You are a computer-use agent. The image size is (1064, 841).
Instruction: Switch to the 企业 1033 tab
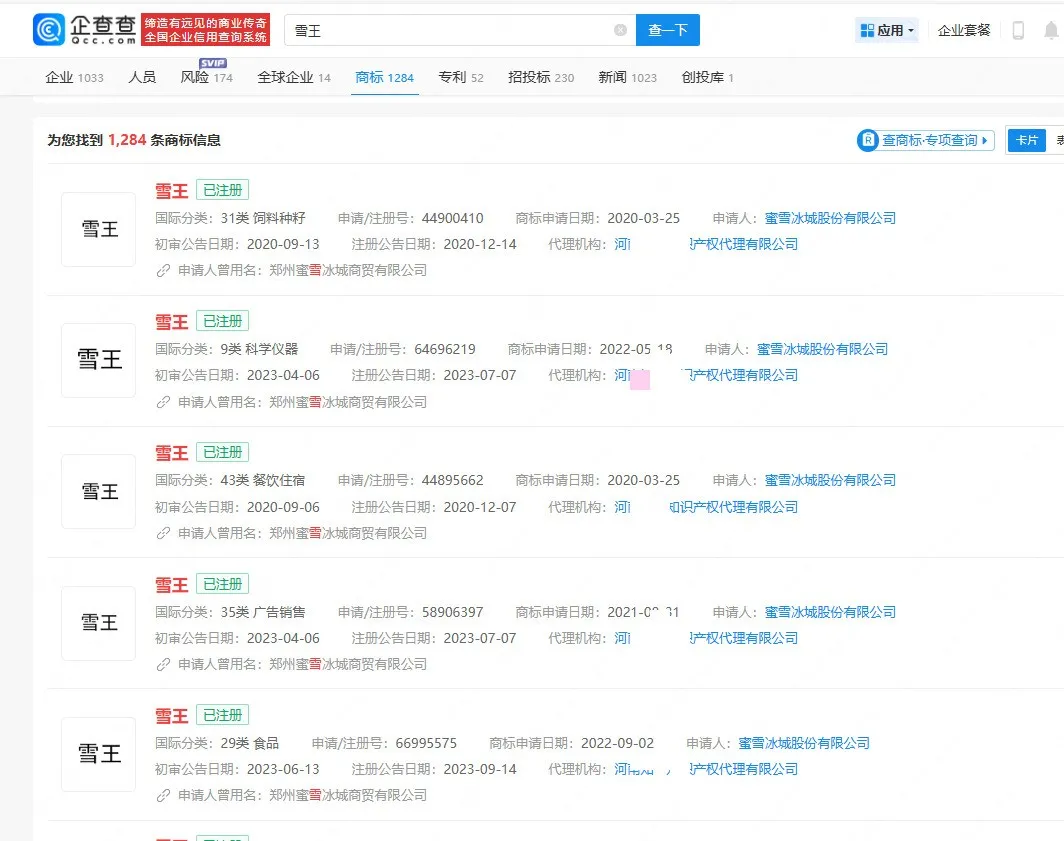[x=75, y=77]
